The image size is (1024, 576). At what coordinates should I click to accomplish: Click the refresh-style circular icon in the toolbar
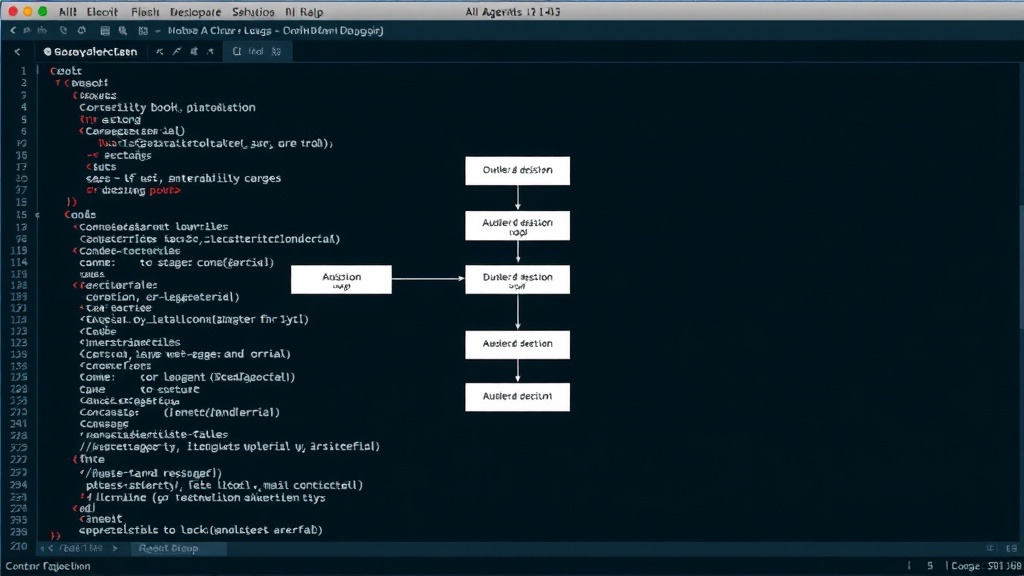82,31
